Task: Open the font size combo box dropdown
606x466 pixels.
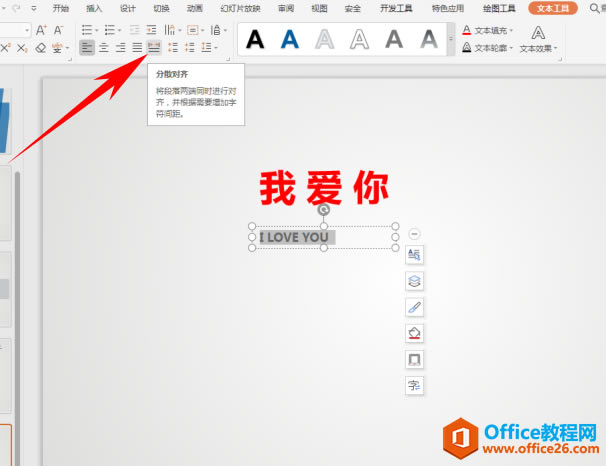Action: [x=27, y=30]
